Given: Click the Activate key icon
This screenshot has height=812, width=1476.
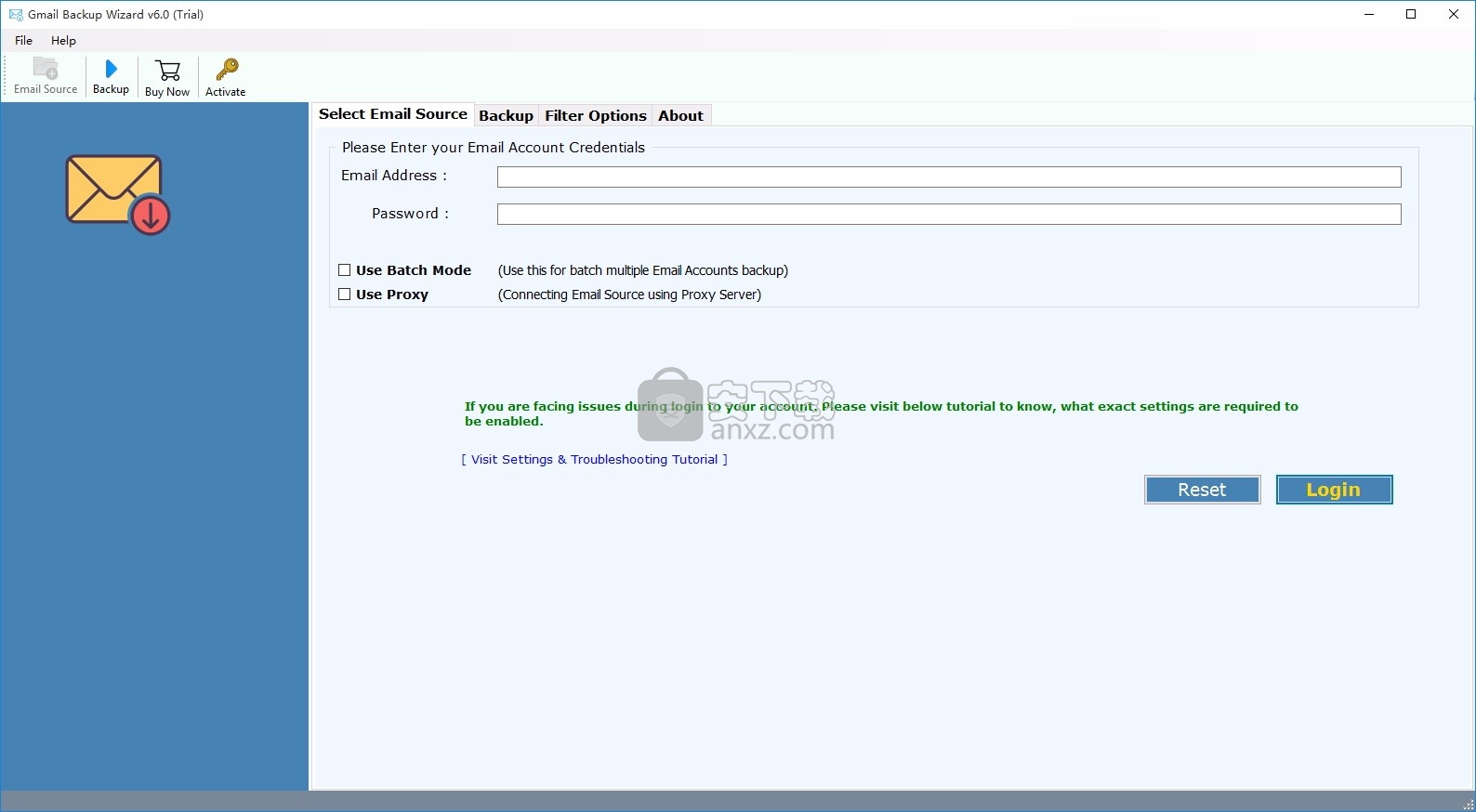Looking at the screenshot, I should tap(226, 78).
